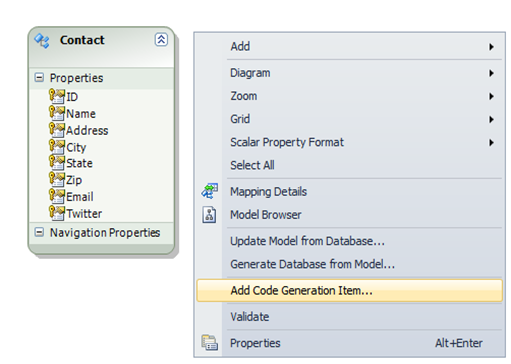This screenshot has width=511, height=364.
Task: Click the Contact entity icon
Action: click(x=42, y=41)
